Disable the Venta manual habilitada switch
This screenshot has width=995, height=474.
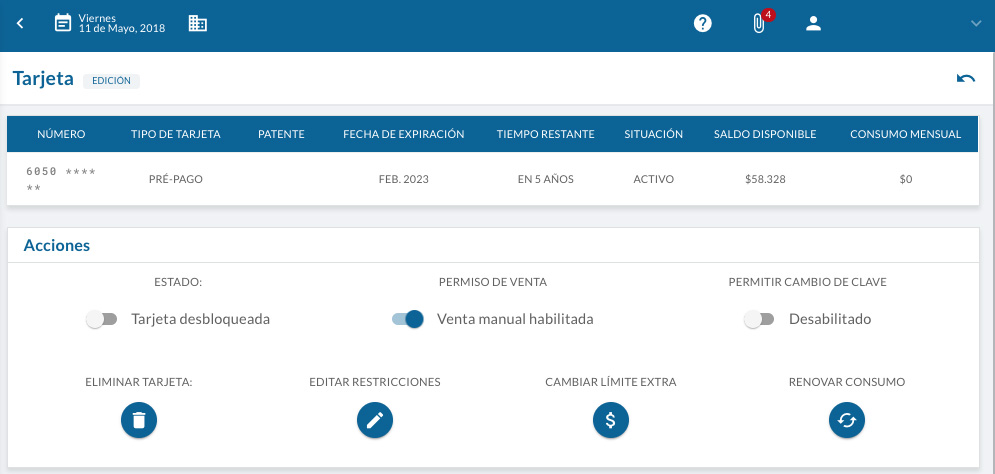pos(407,319)
